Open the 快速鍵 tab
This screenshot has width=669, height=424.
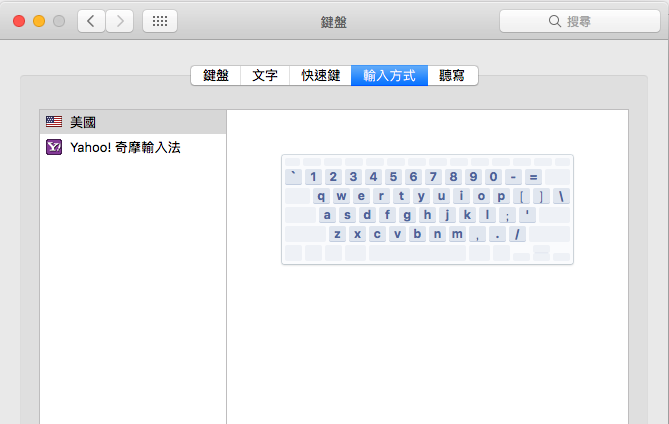(320, 76)
